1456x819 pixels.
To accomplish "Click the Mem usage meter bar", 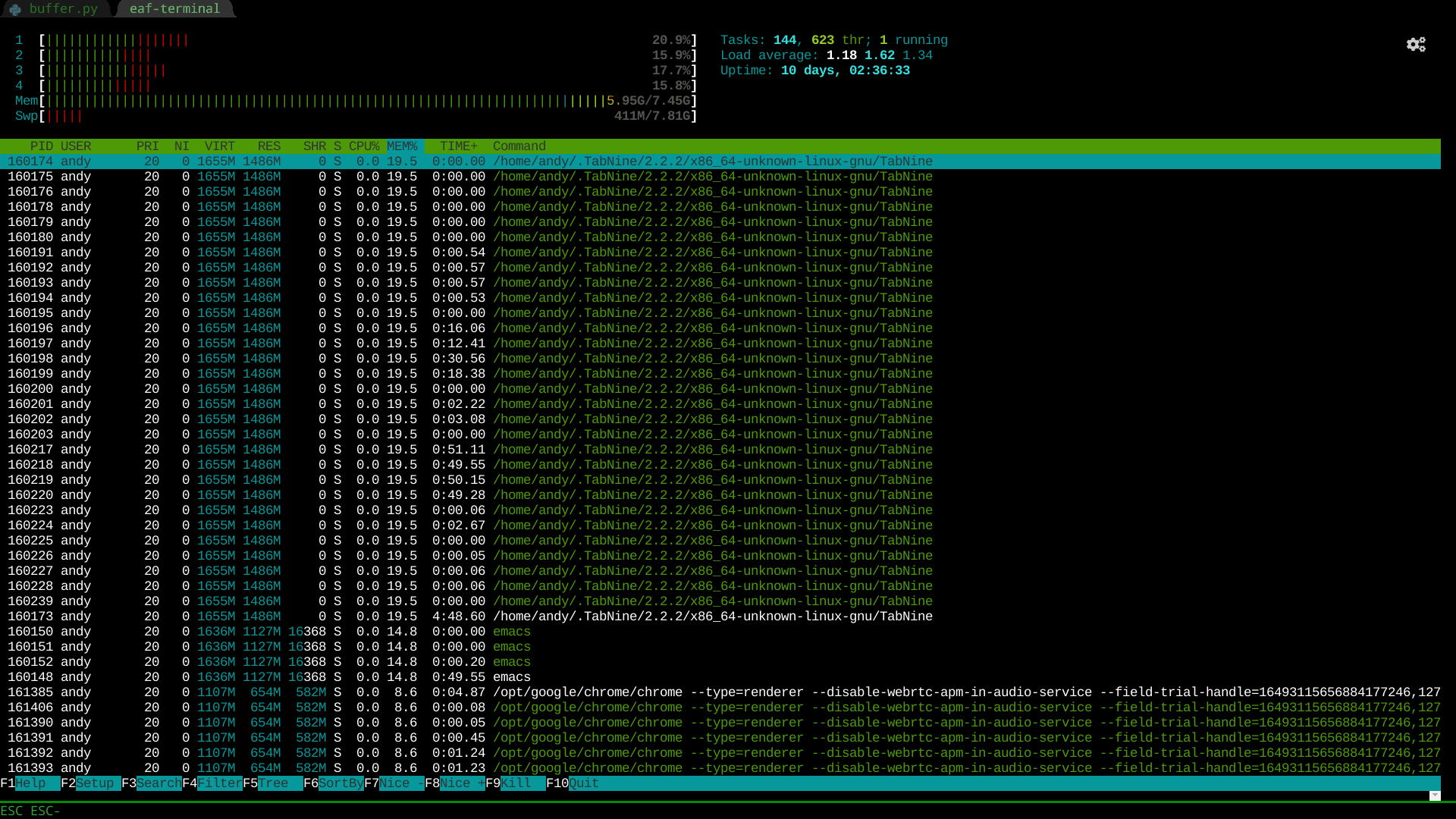I will [368, 101].
